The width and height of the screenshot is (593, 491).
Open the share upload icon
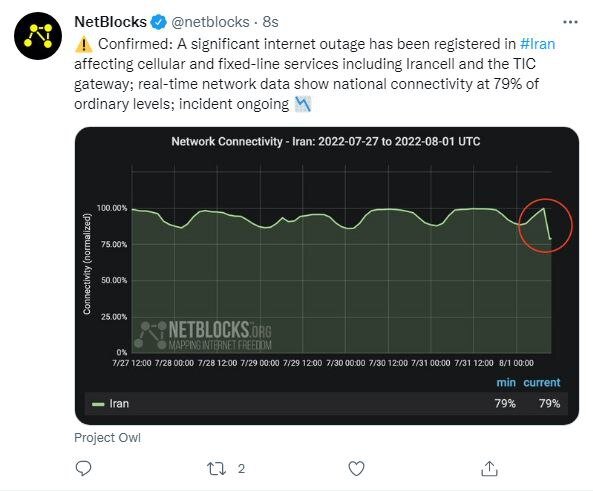[489, 468]
